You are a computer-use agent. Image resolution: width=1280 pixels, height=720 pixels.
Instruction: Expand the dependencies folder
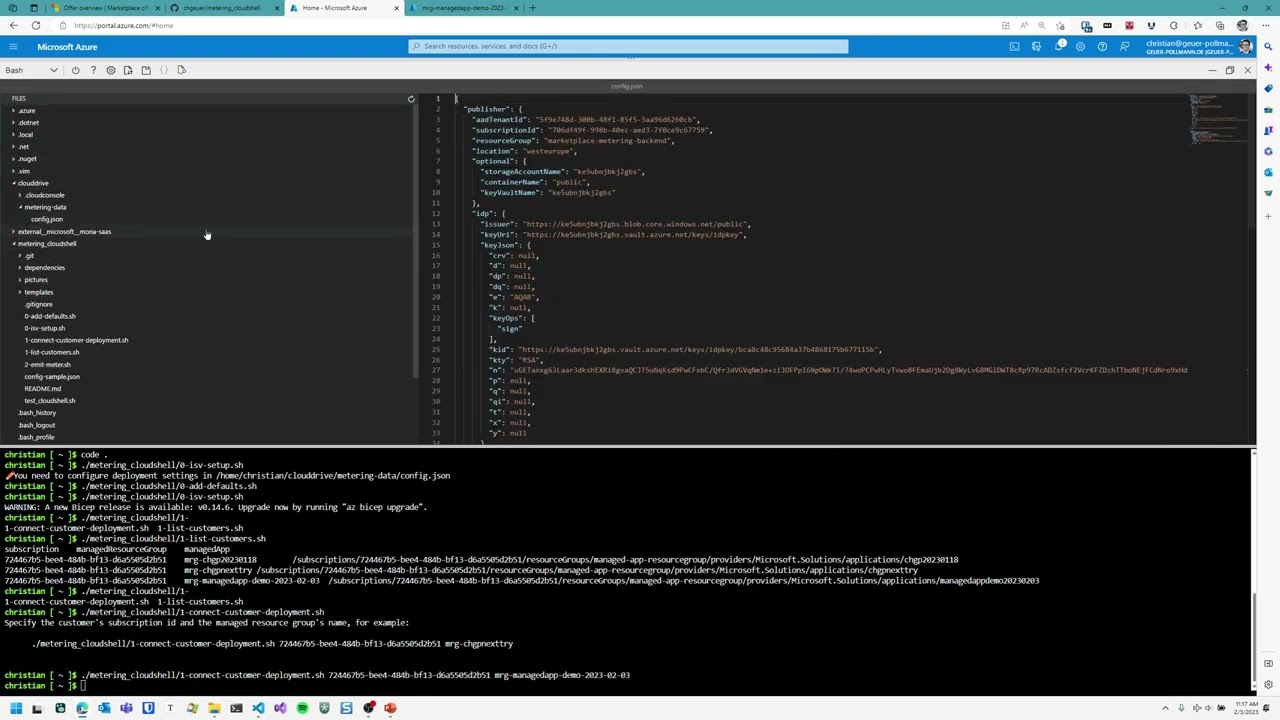click(43, 268)
